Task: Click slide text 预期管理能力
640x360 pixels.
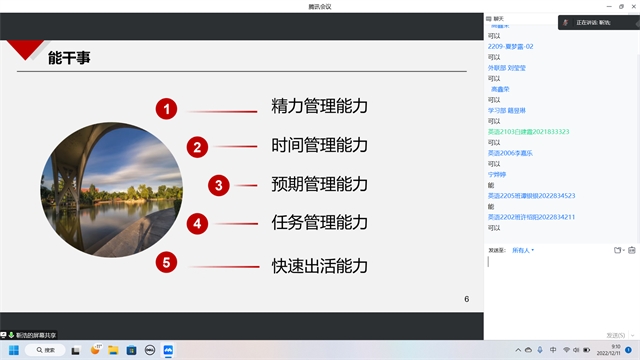Action: click(320, 184)
